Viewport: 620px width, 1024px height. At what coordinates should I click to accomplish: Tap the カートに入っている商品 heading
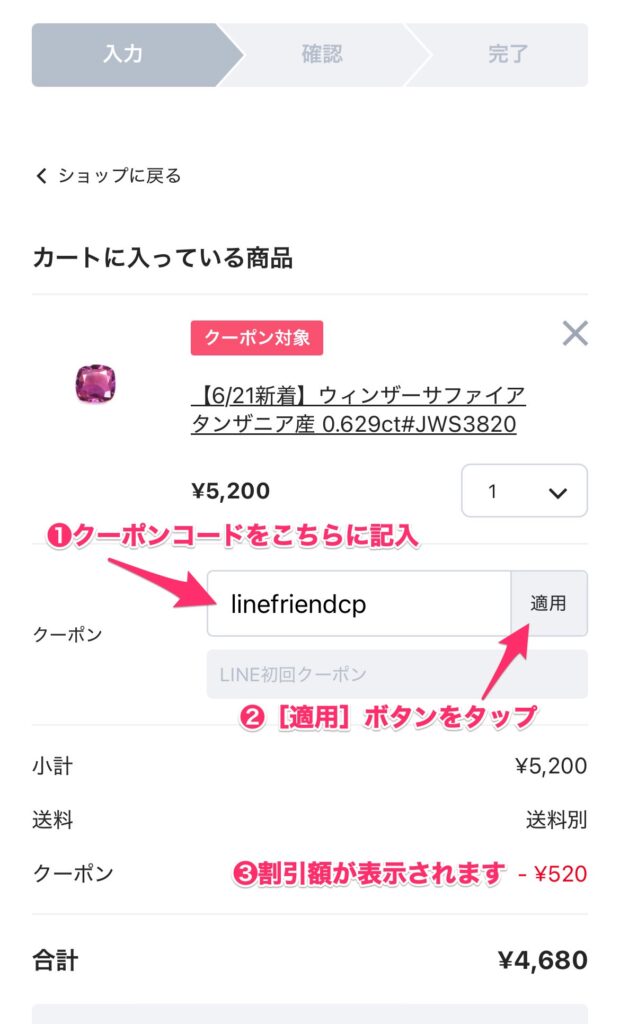click(163, 258)
